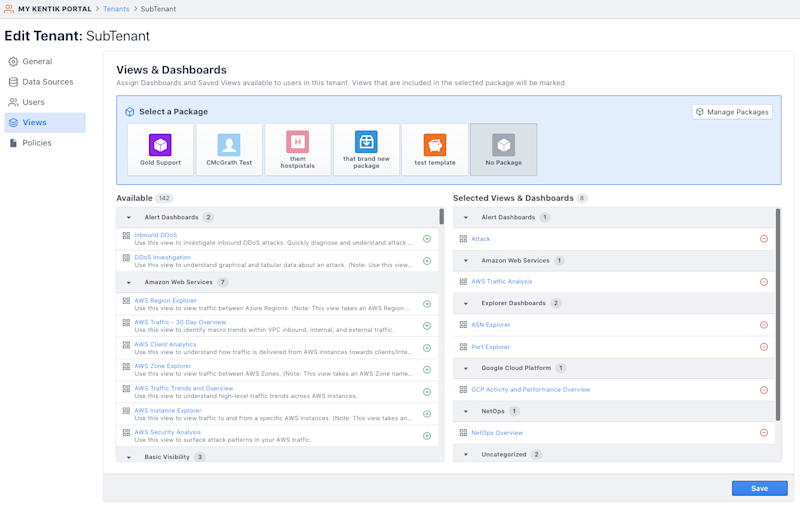Add AWS Client Analytics with plus icon
Viewport: 800px width, 508px height.
tap(427, 348)
